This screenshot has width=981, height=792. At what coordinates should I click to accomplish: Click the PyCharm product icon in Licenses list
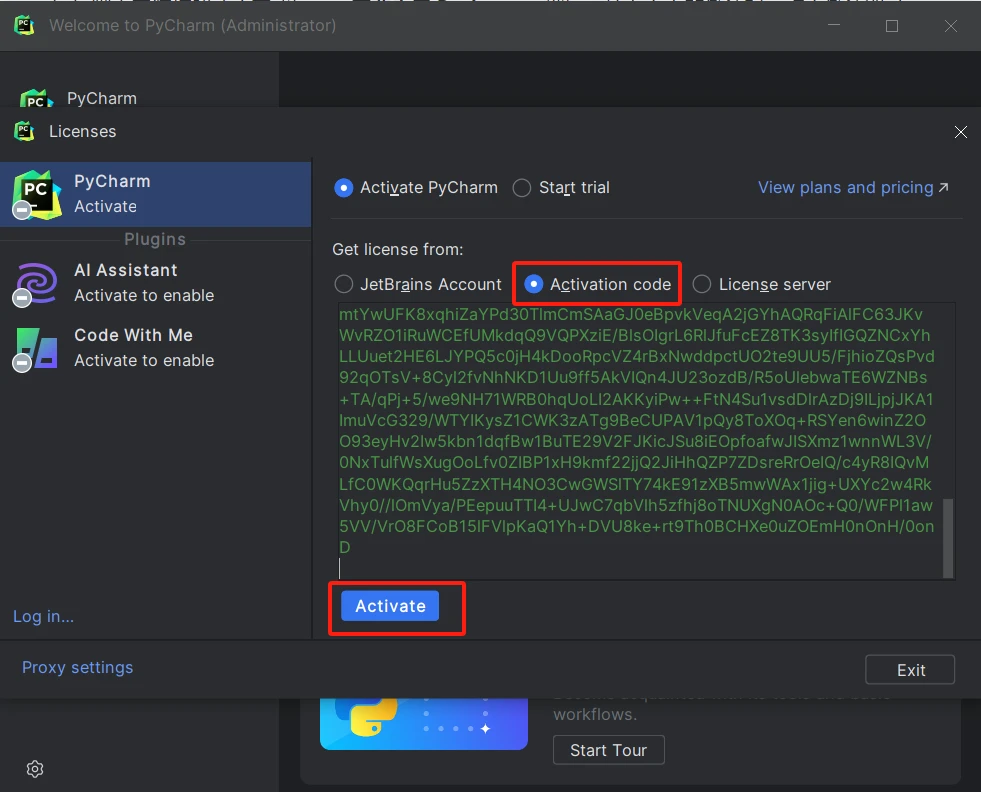click(x=37, y=195)
